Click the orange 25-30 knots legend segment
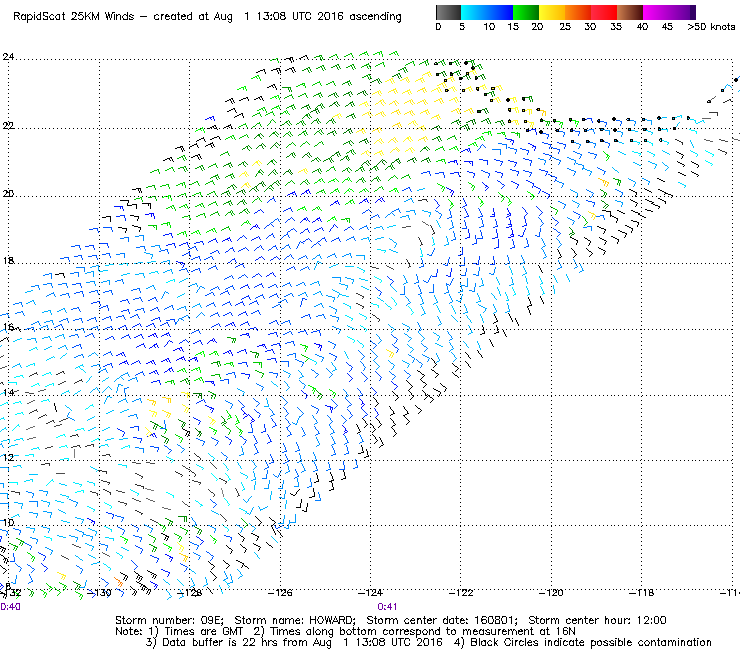Screen dimensions: 740x650 click(578, 12)
